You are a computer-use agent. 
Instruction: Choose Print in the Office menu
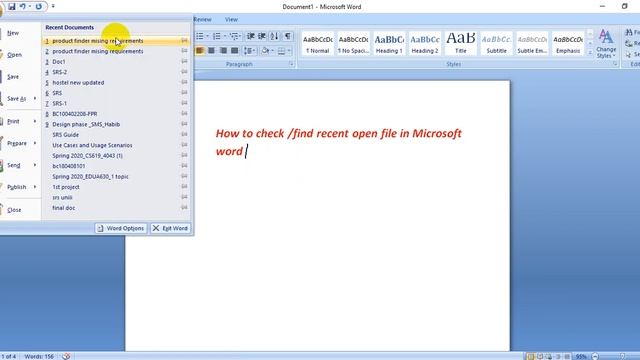[x=13, y=121]
